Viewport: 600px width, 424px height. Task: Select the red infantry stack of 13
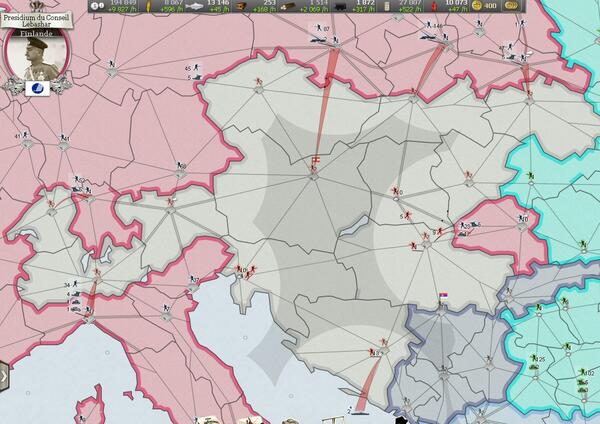click(374, 352)
